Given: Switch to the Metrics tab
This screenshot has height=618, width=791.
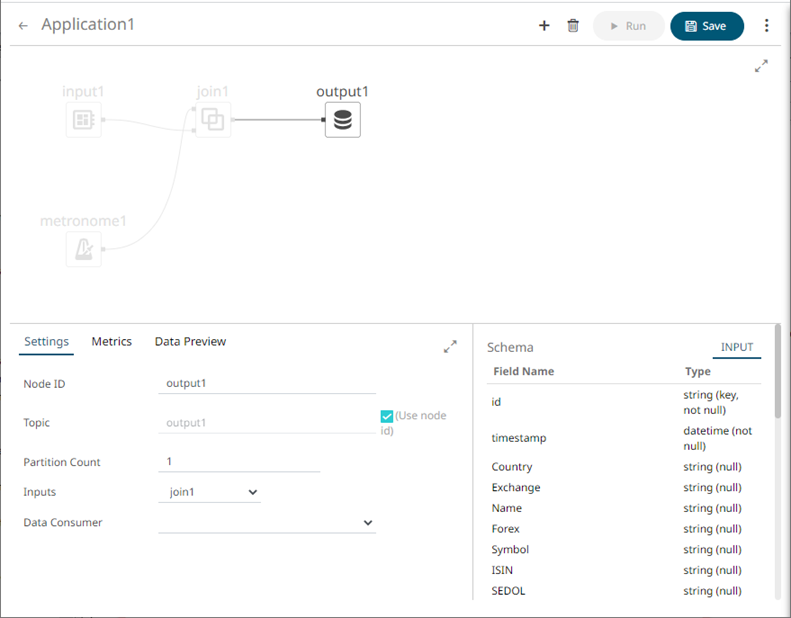Looking at the screenshot, I should pos(111,342).
